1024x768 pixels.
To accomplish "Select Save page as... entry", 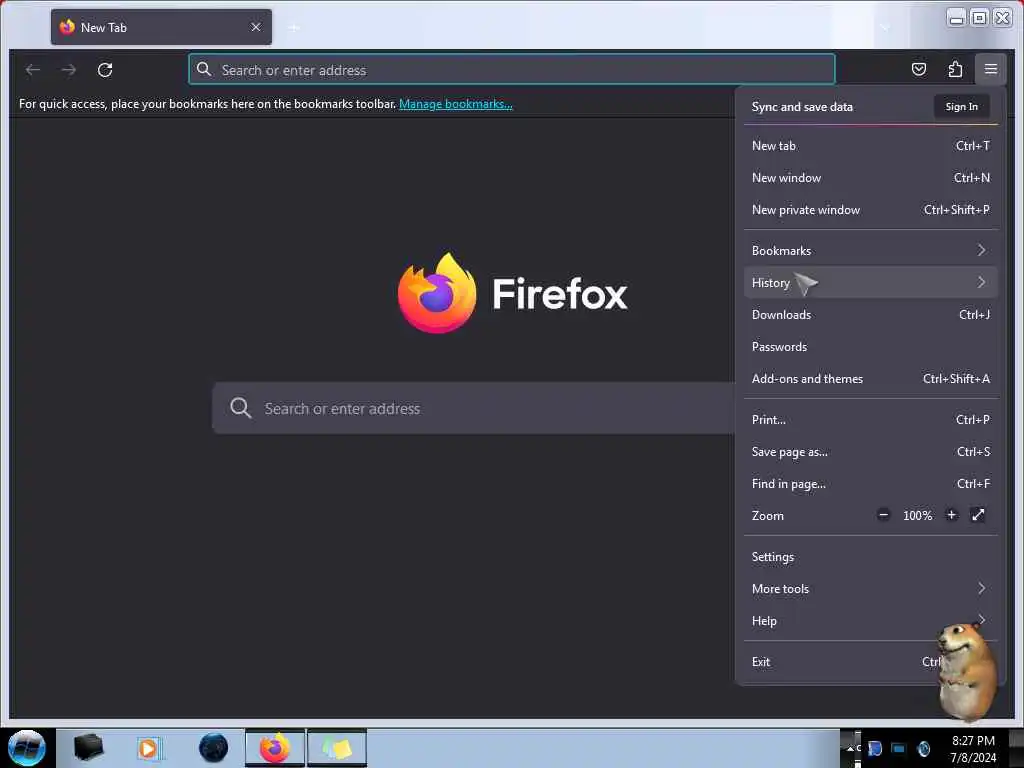I will pyautogui.click(x=871, y=452).
